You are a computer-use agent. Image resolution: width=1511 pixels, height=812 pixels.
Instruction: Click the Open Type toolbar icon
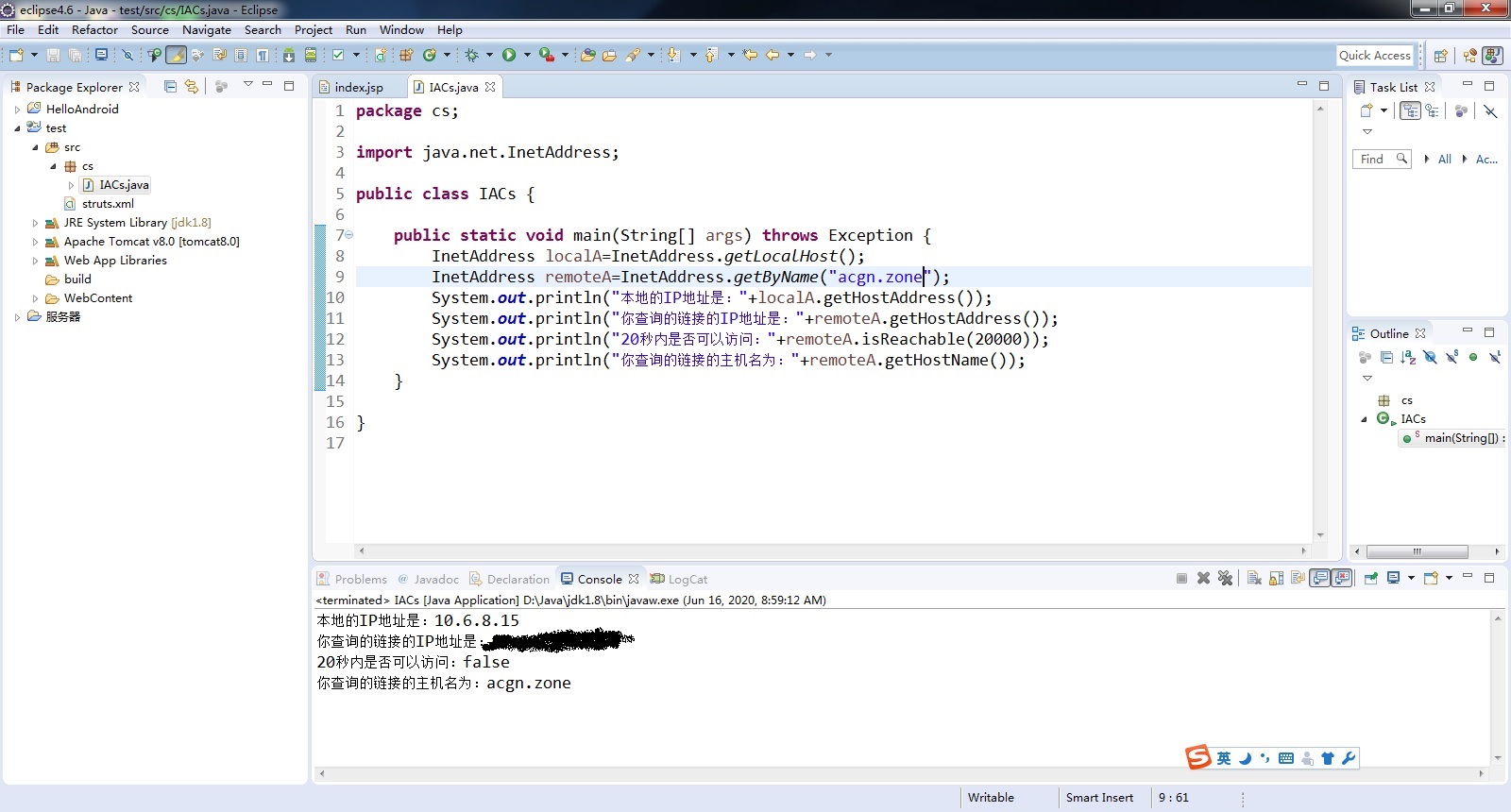click(x=587, y=55)
